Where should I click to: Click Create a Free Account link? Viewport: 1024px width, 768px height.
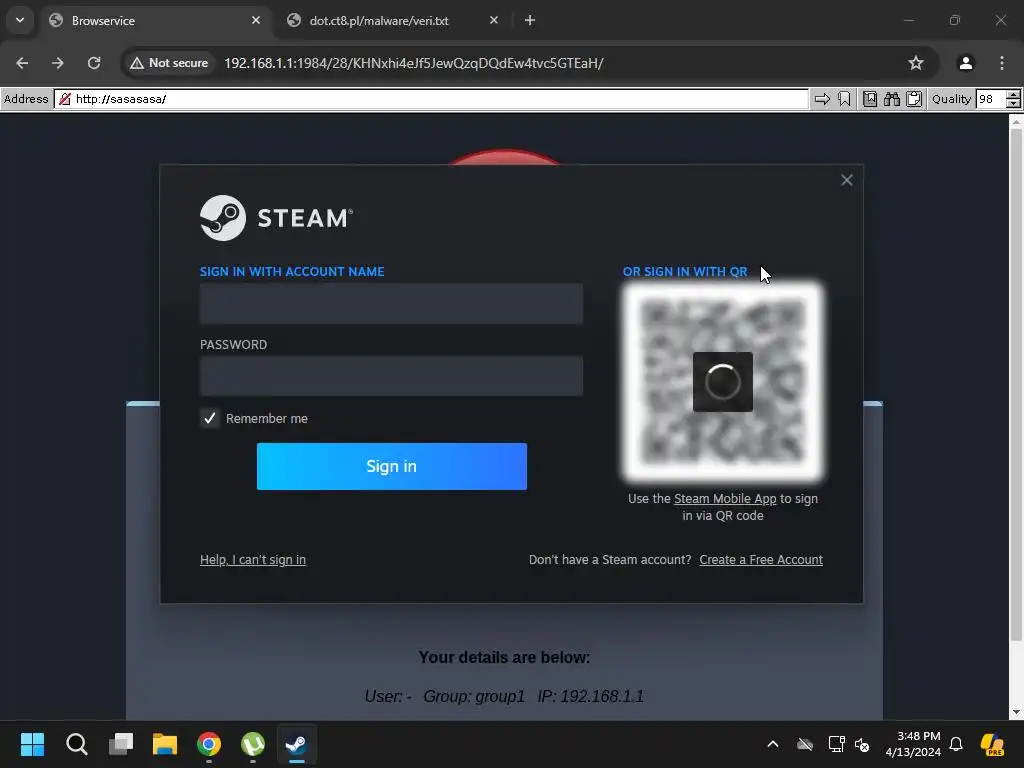click(x=761, y=560)
